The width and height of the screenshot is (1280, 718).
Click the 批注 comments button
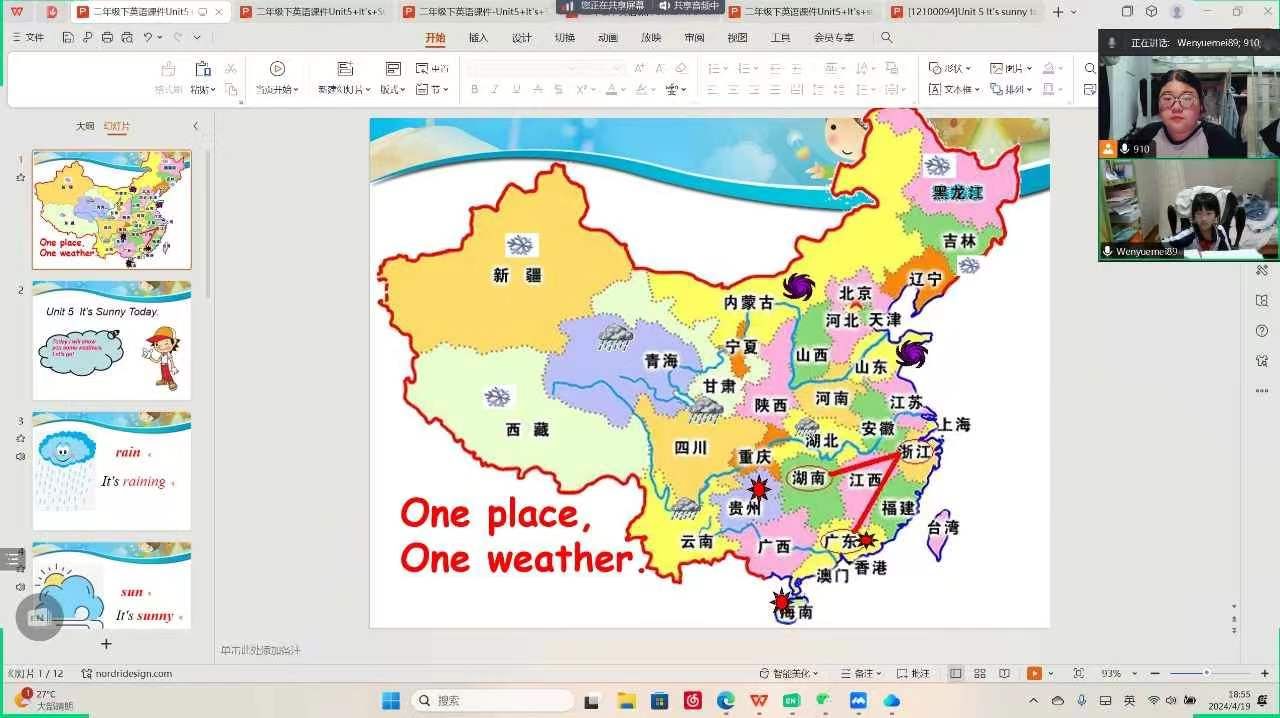pyautogui.click(x=914, y=674)
